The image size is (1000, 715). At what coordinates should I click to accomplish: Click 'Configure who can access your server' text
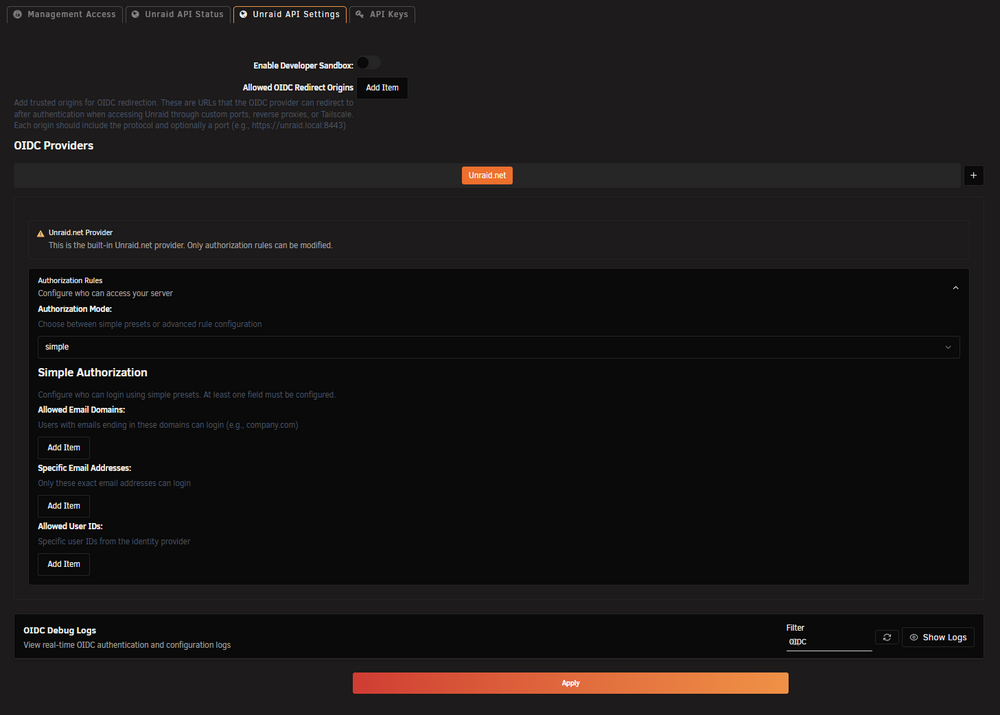(105, 293)
